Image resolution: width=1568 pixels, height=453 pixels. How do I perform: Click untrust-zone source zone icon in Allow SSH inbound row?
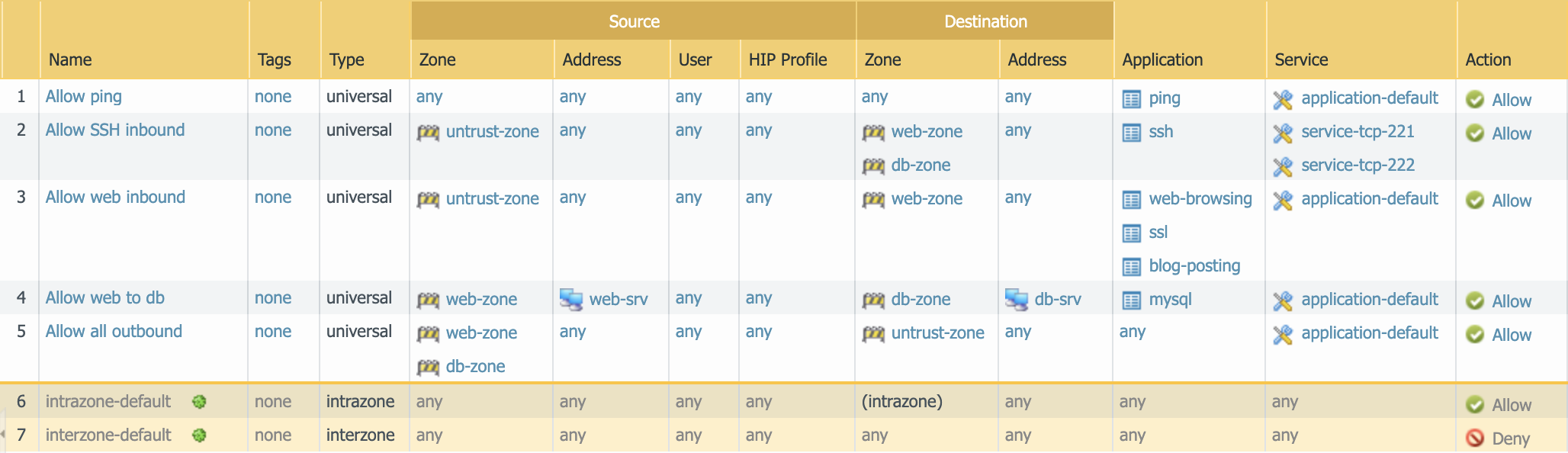click(428, 133)
